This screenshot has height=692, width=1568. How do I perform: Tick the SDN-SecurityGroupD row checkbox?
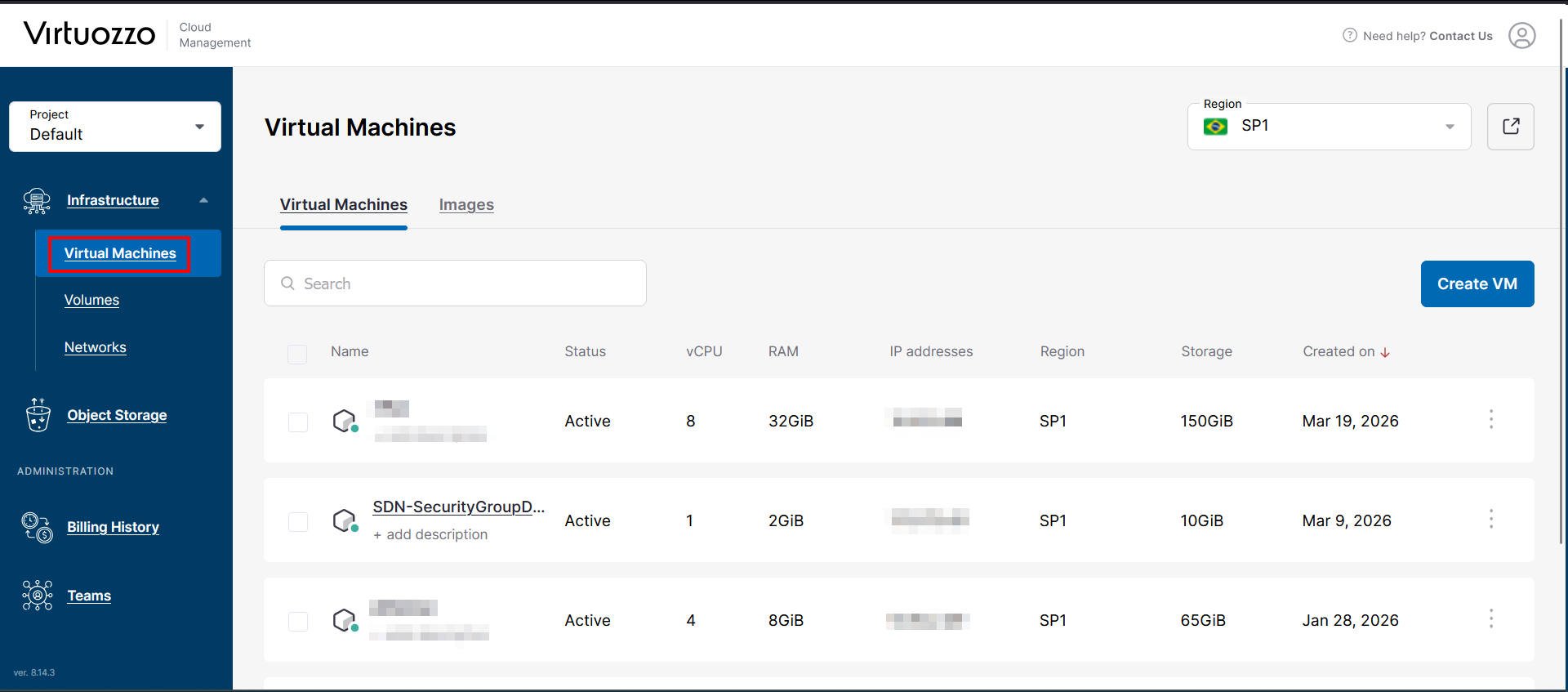[298, 522]
